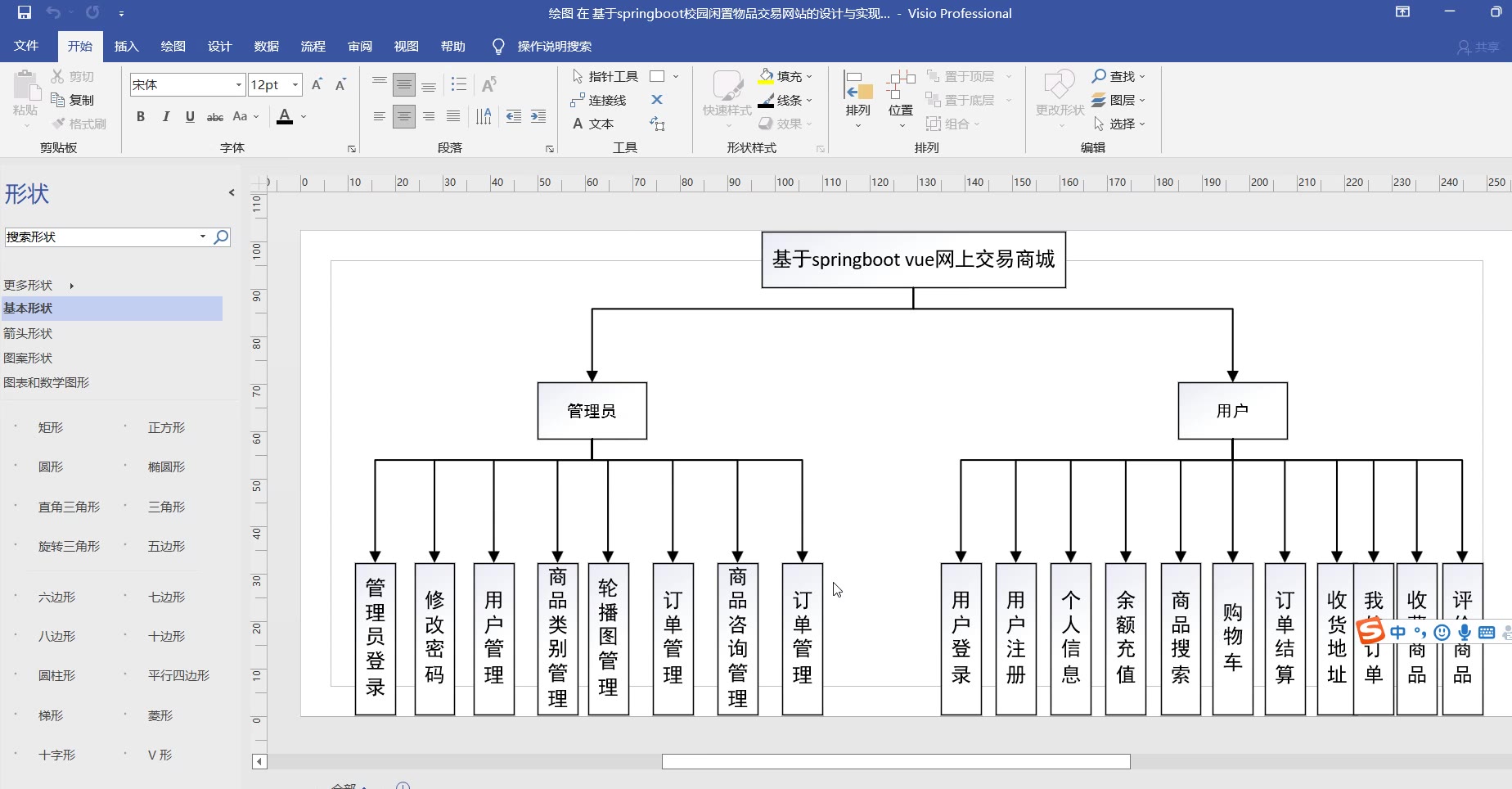Expand the Line style options
This screenshot has width=1512, height=789.
tap(809, 100)
